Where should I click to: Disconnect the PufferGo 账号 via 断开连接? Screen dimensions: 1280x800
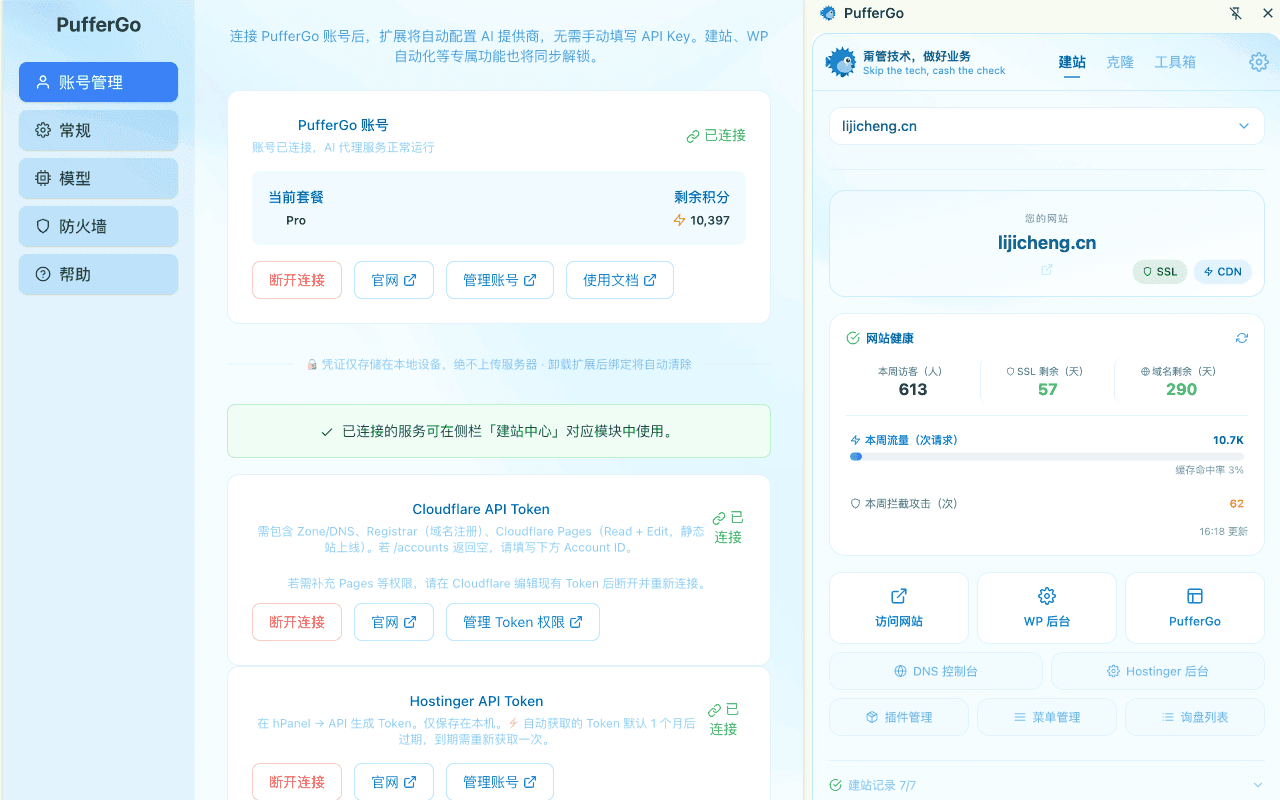tap(297, 280)
